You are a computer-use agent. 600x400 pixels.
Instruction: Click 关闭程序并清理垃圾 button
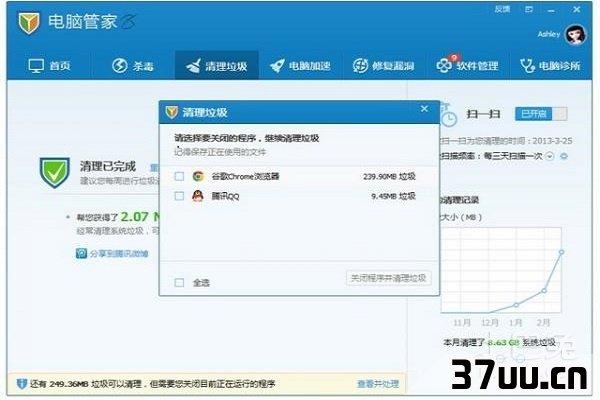tap(388, 278)
